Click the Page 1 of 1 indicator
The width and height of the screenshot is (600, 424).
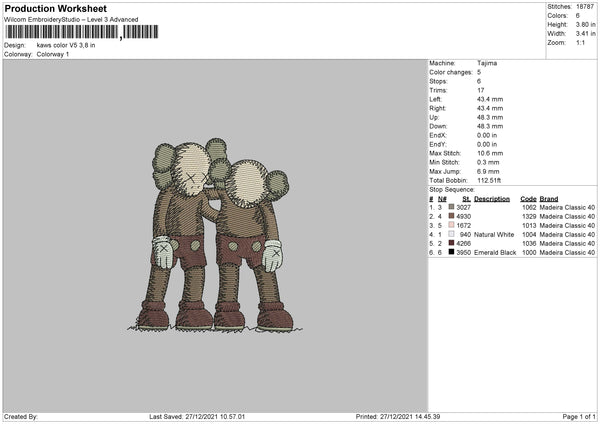579,417
